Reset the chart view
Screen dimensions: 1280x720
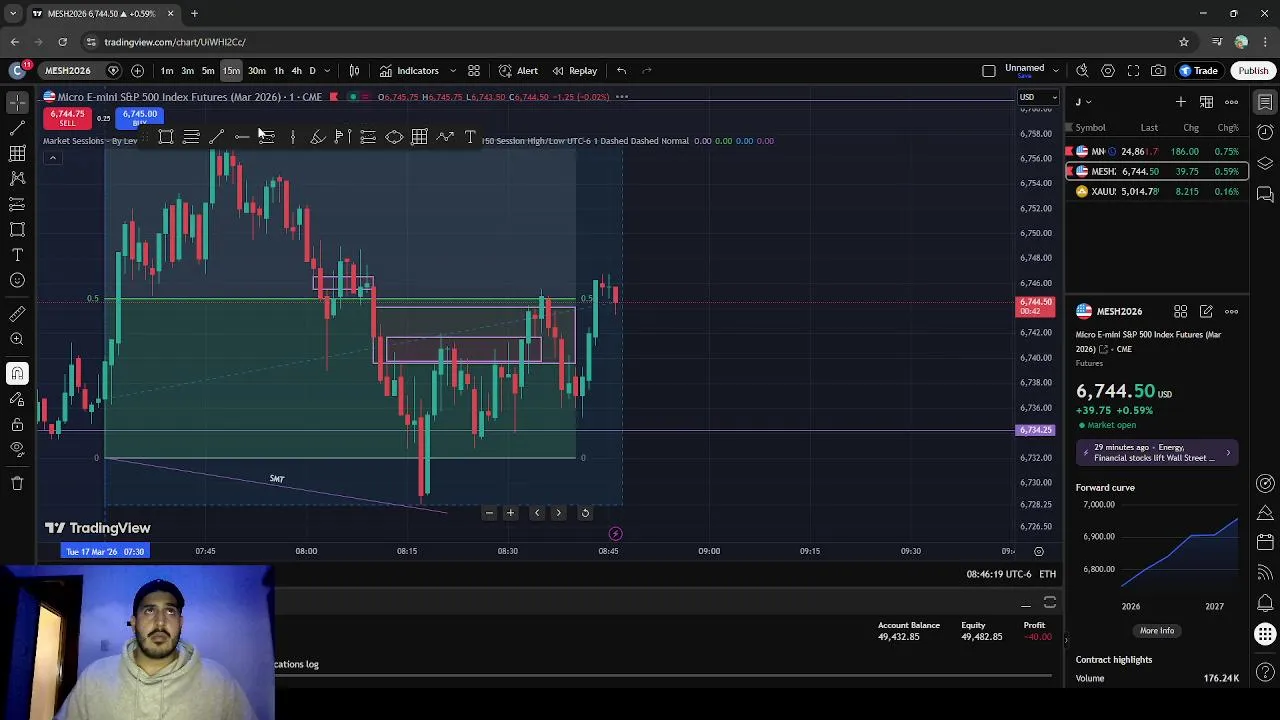[585, 513]
